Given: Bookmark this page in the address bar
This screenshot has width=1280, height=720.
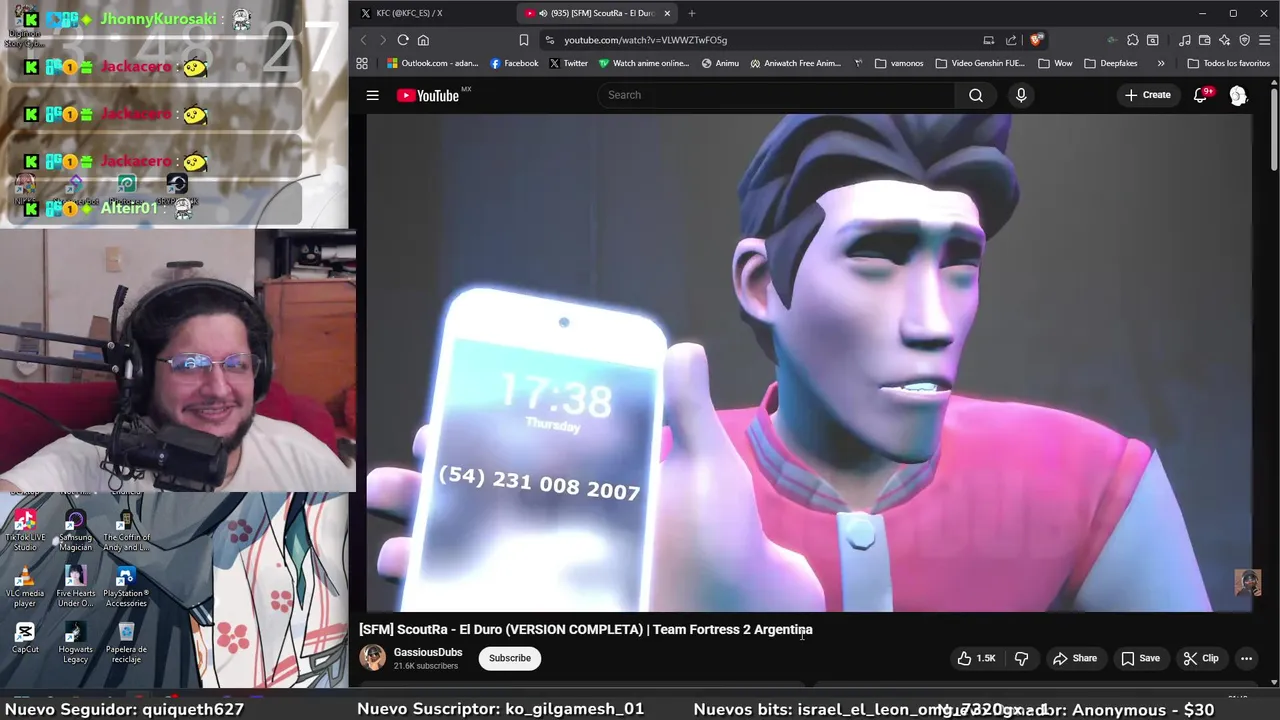Looking at the screenshot, I should click(523, 40).
